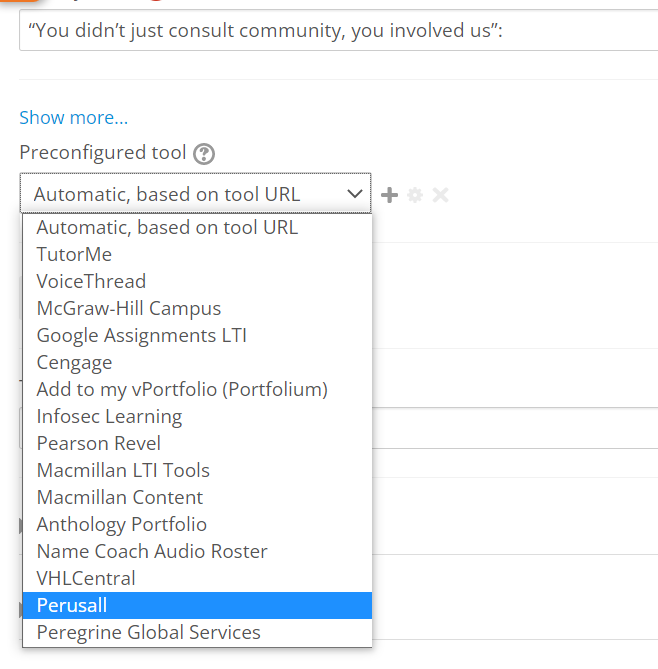The width and height of the screenshot is (658, 669).
Task: Select Macmillan LTI Tools
Action: (197, 470)
